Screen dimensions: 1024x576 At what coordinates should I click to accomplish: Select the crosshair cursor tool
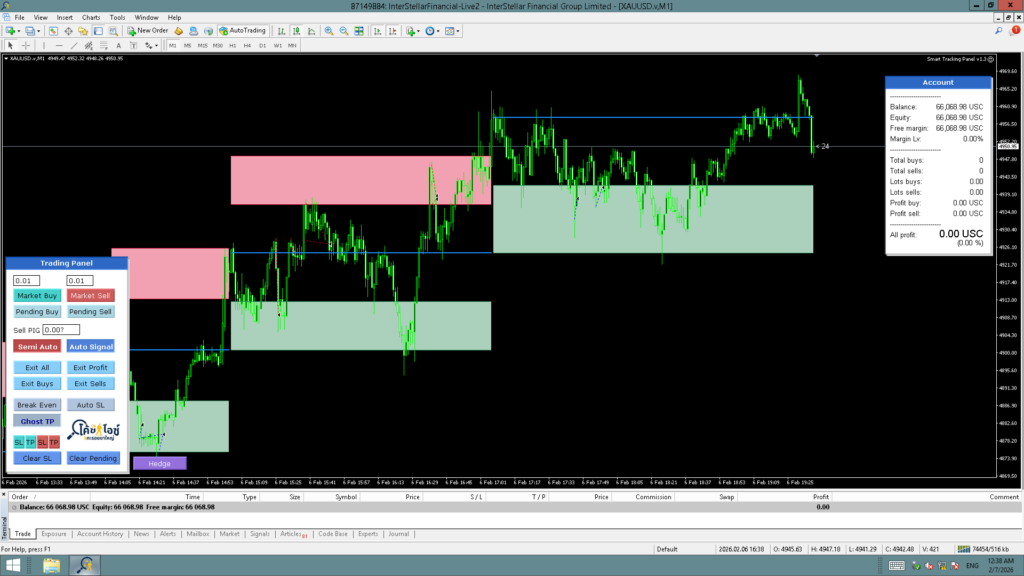tap(26, 45)
